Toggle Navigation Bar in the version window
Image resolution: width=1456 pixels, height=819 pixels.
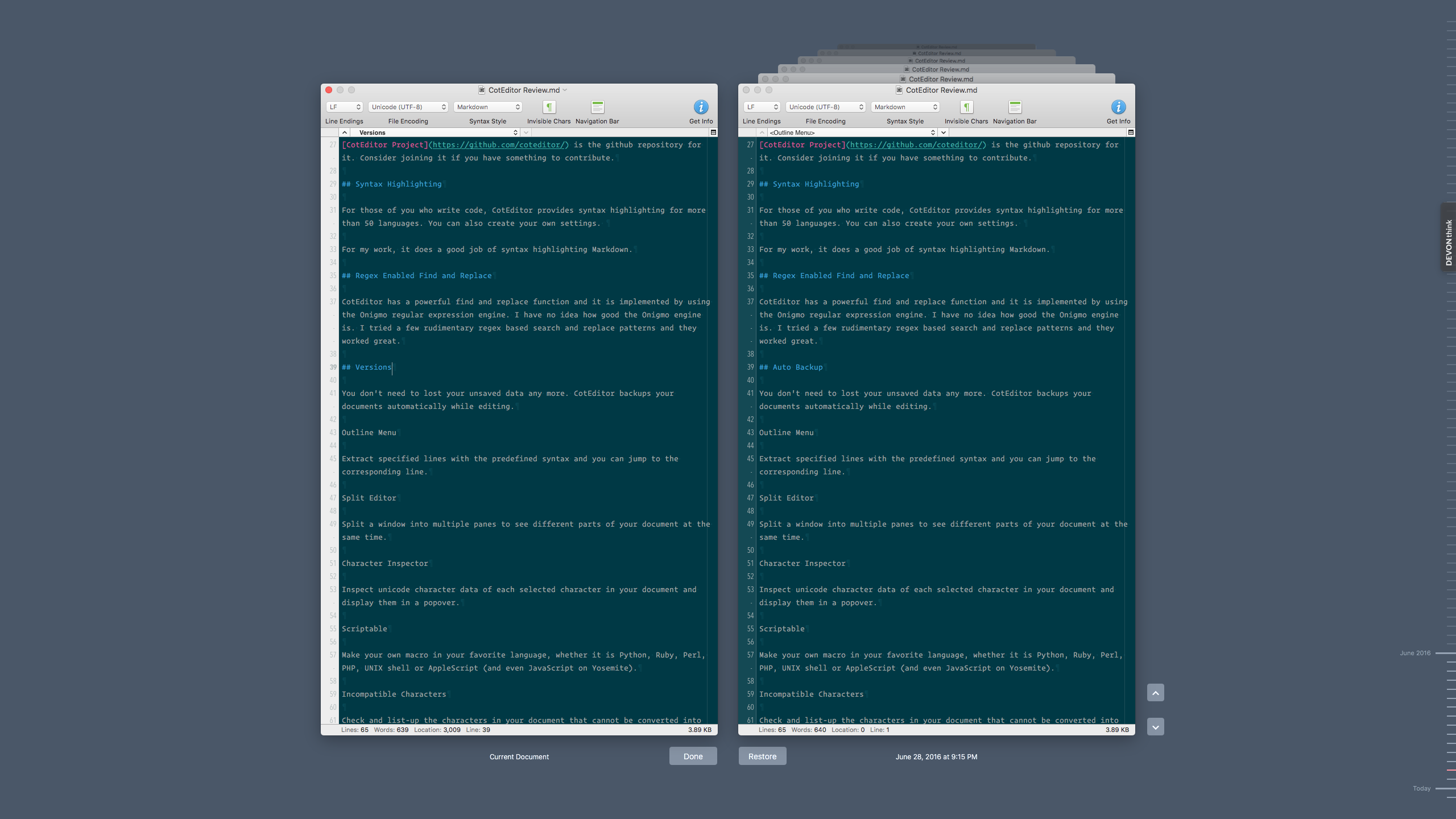tap(1015, 107)
